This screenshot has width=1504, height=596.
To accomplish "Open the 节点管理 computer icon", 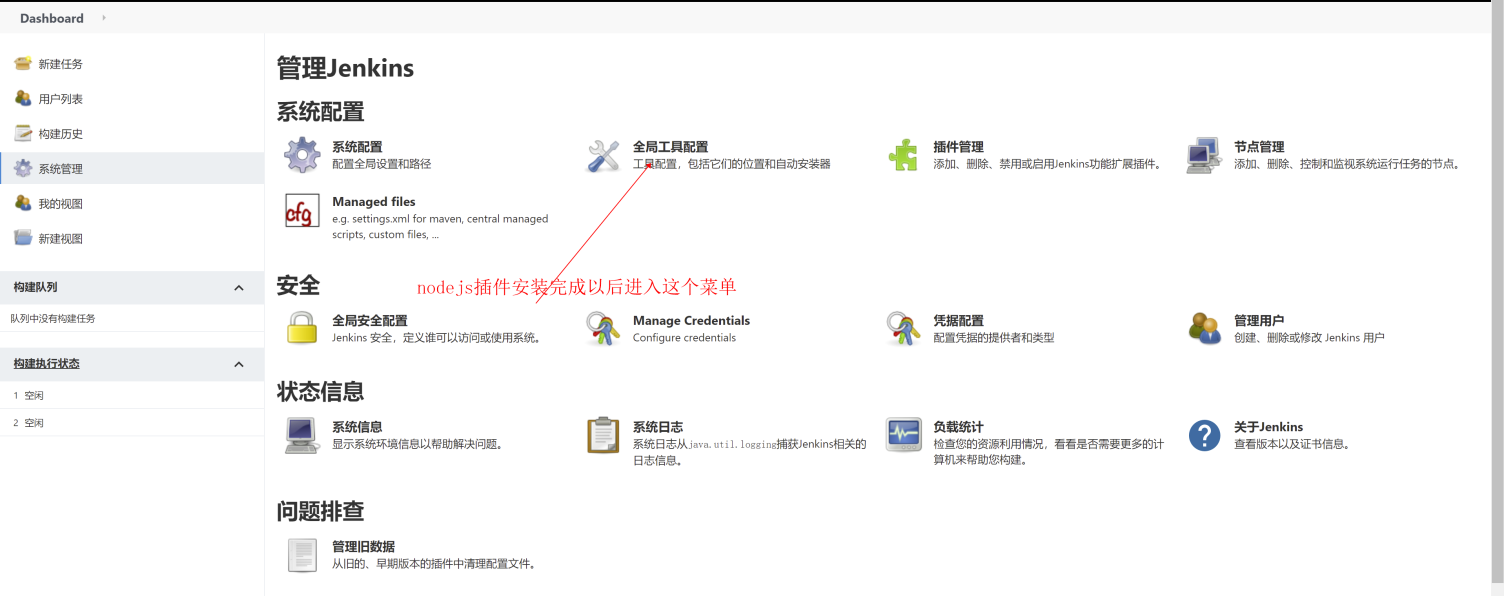I will 1204,156.
